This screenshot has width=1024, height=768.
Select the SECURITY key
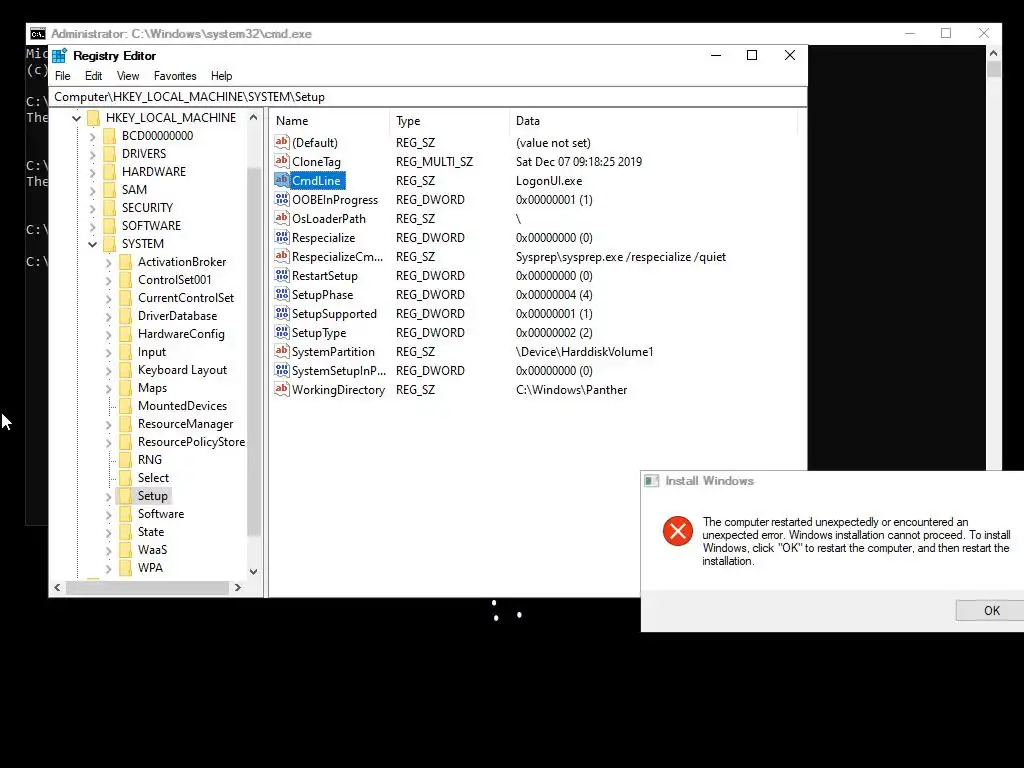coord(147,208)
